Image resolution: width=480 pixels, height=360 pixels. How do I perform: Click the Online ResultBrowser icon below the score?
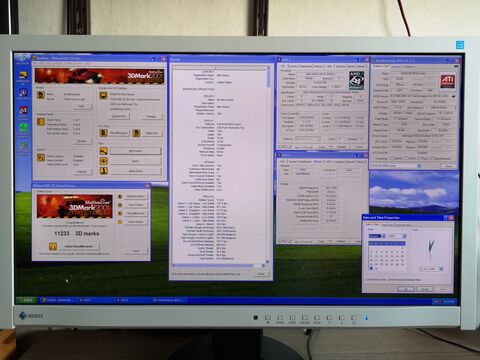pyautogui.click(x=52, y=246)
